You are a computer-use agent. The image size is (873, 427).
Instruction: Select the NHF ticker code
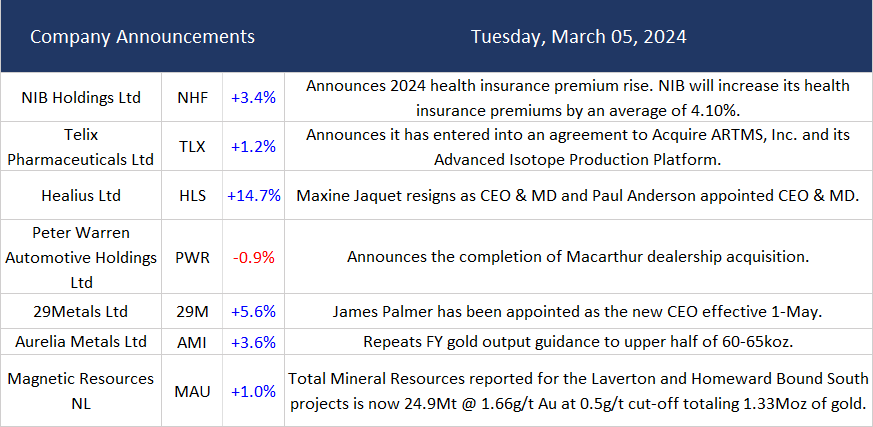(x=191, y=98)
